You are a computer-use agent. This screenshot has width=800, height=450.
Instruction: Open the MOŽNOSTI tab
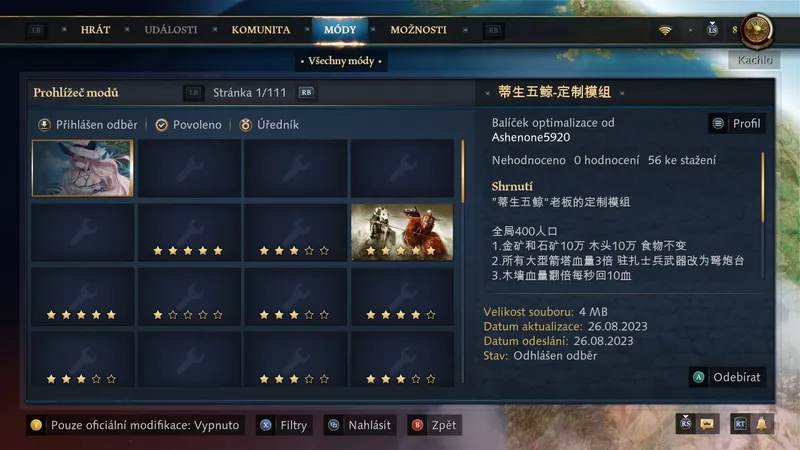tap(418, 30)
